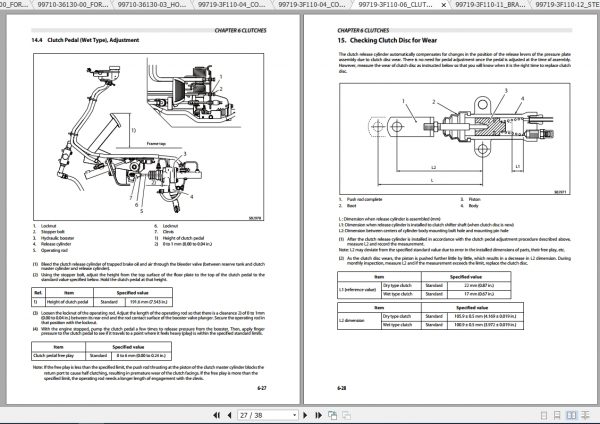Click the "Wet type clutch" cell in L2 table

click(401, 325)
